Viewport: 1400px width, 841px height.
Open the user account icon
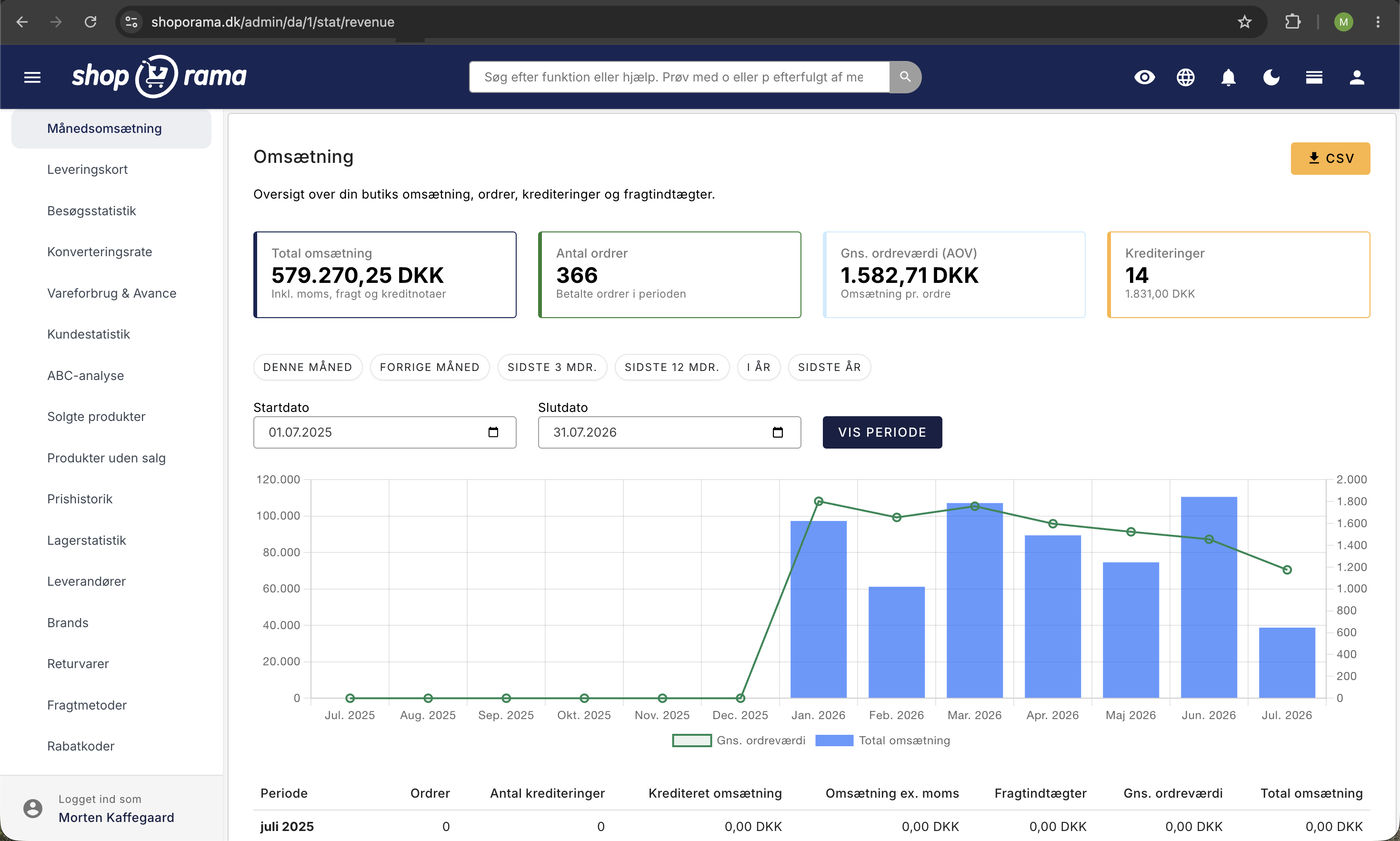coord(1357,77)
